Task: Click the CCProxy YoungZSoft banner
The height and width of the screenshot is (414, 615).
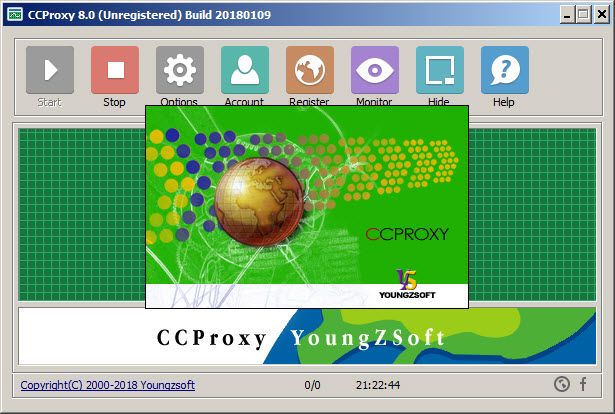Action: click(x=307, y=336)
